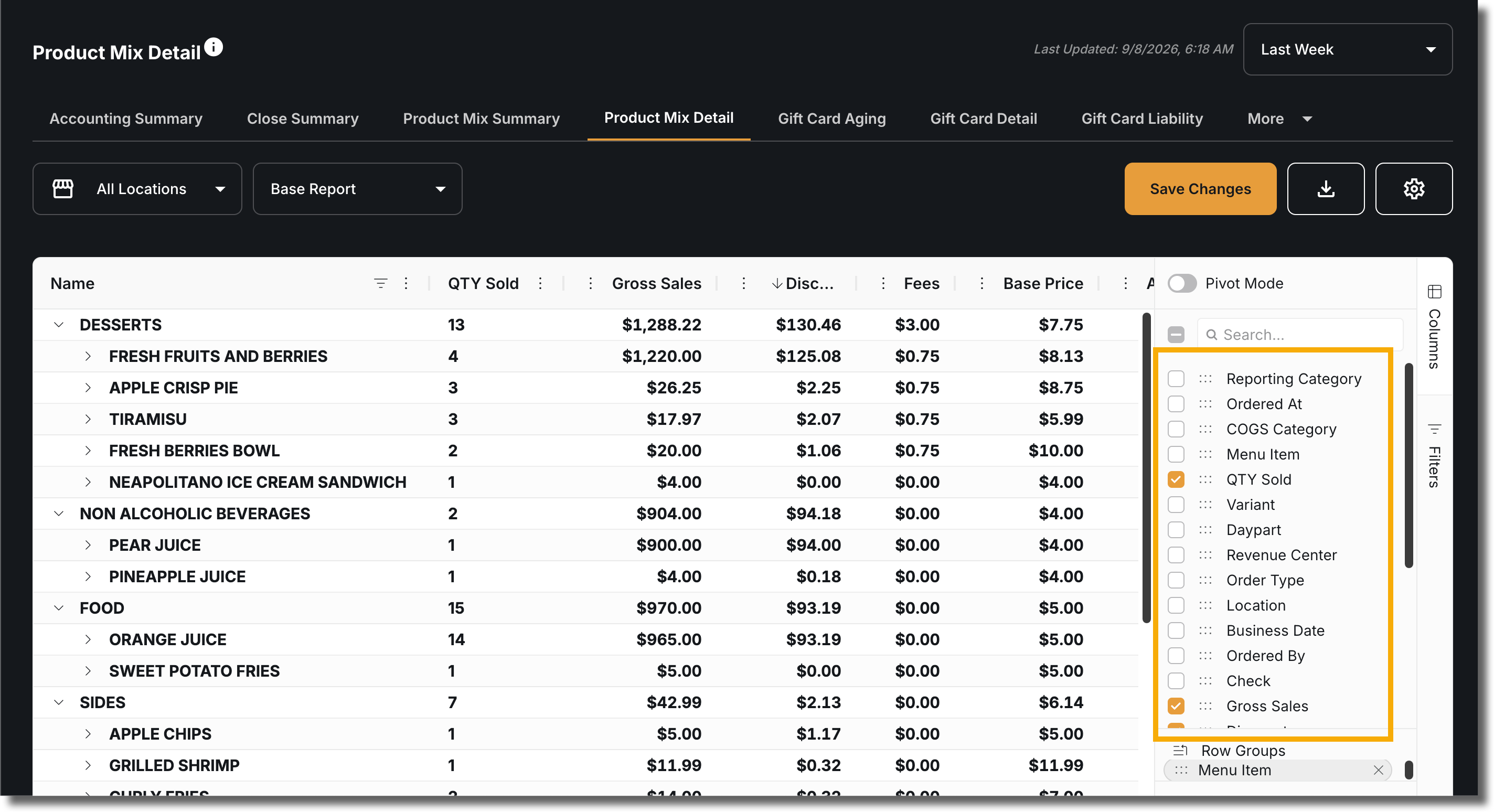Image resolution: width=1494 pixels, height=812 pixels.
Task: Toggle Pivot Mode switch
Action: click(1182, 283)
